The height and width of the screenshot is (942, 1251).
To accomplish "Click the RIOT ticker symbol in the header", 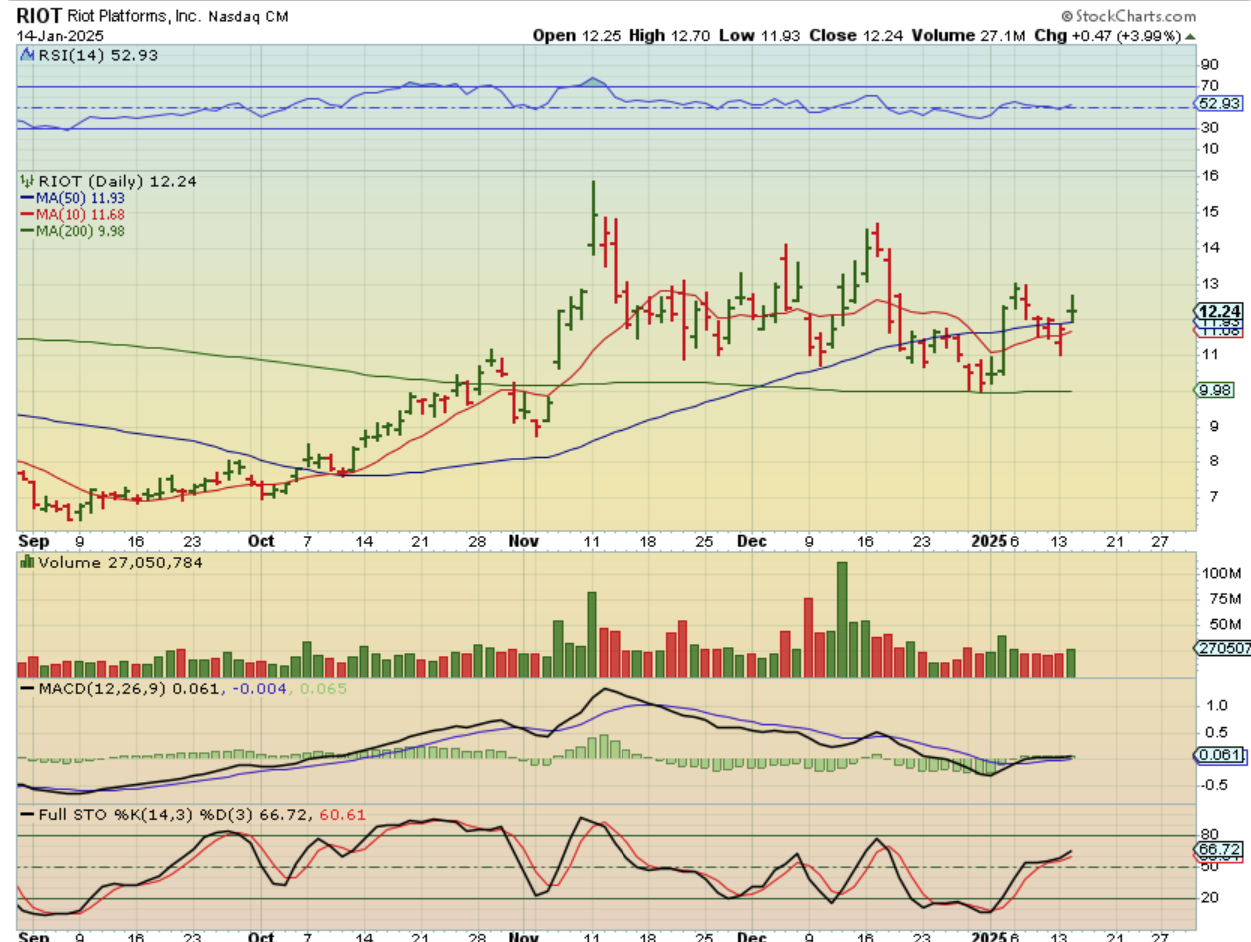I will point(38,16).
